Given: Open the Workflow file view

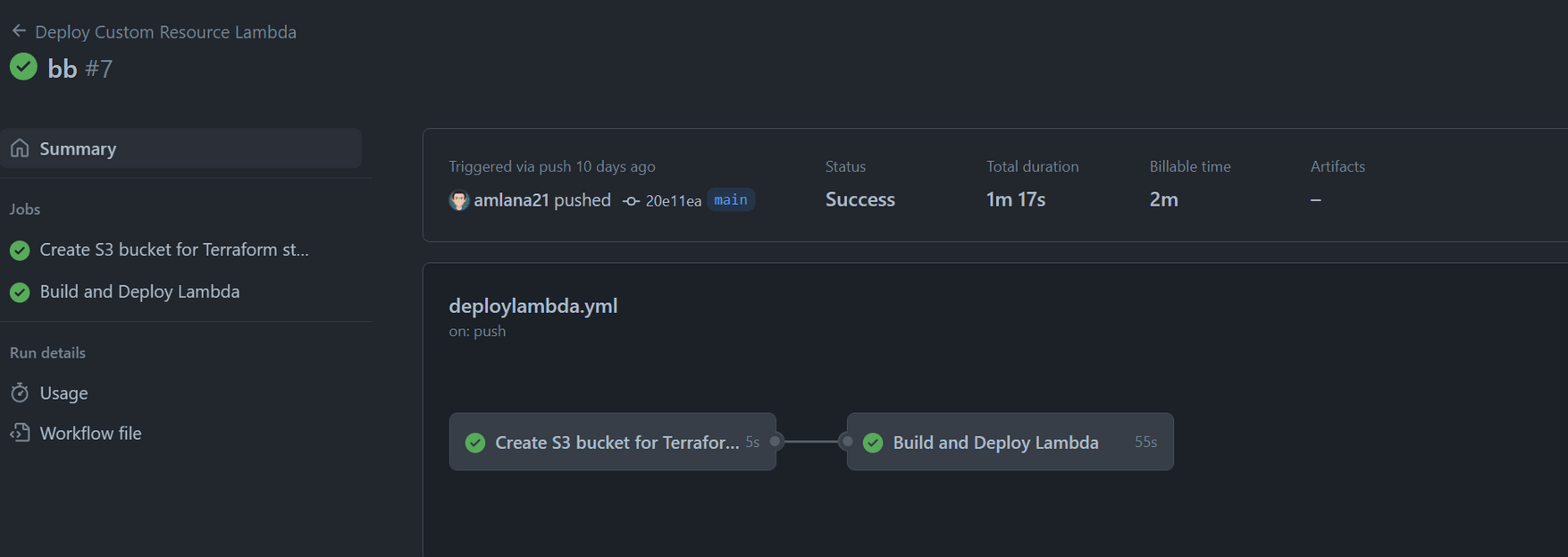Looking at the screenshot, I should 90,433.
